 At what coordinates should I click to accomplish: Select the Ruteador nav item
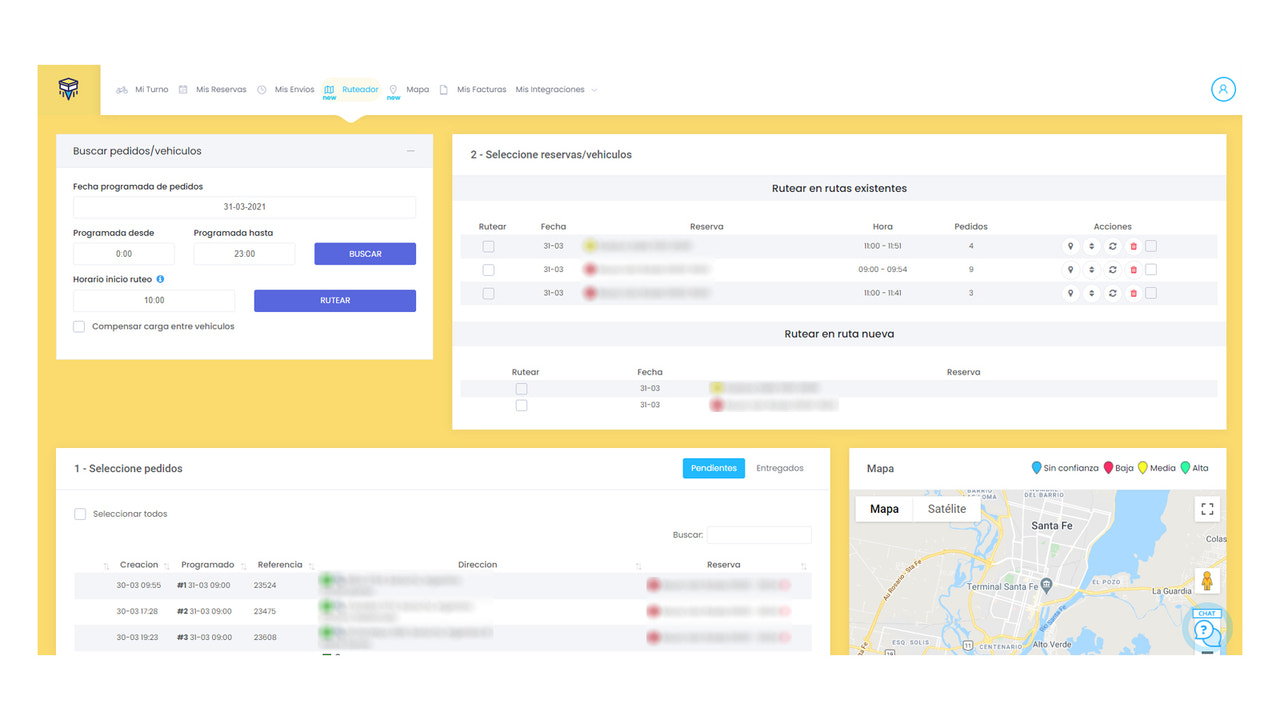coord(351,90)
